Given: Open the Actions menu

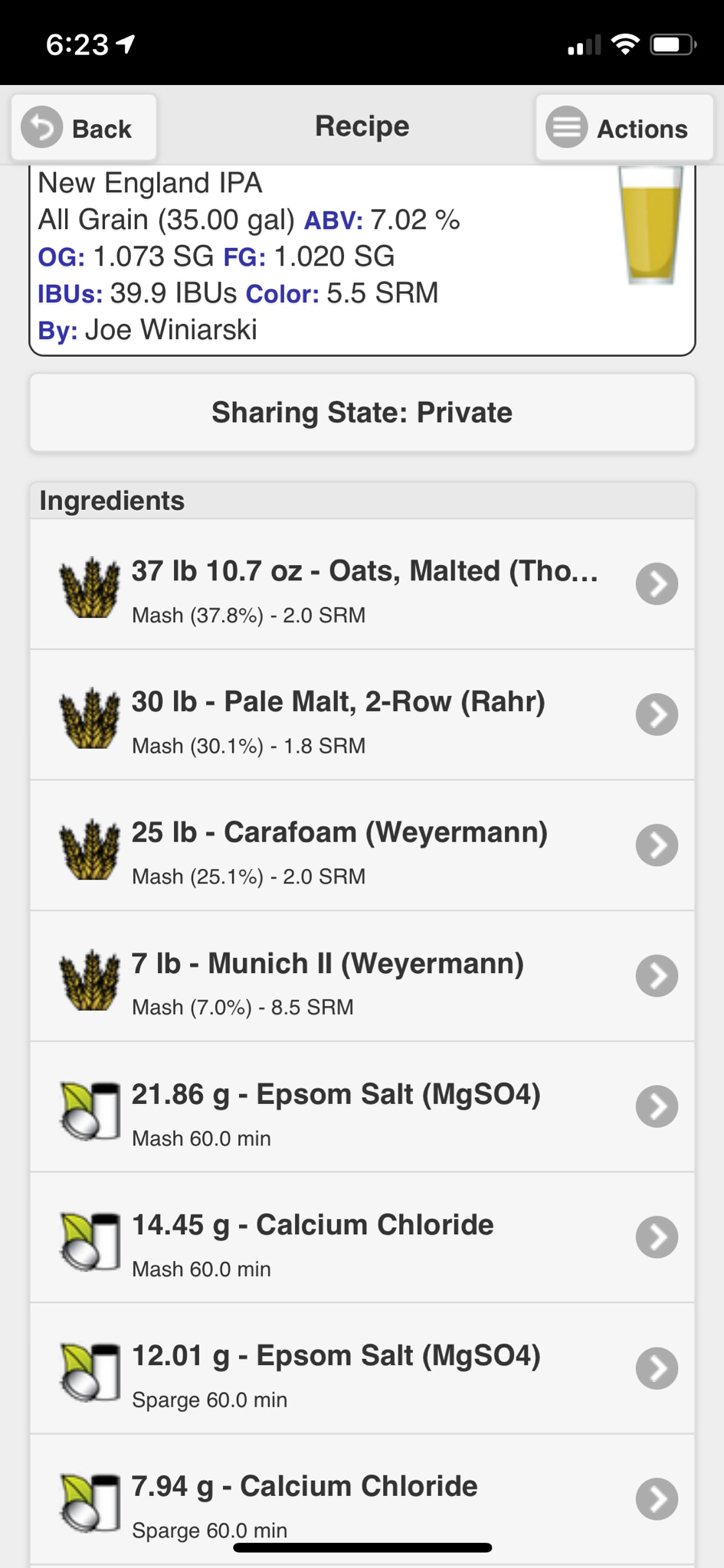Looking at the screenshot, I should [x=624, y=128].
